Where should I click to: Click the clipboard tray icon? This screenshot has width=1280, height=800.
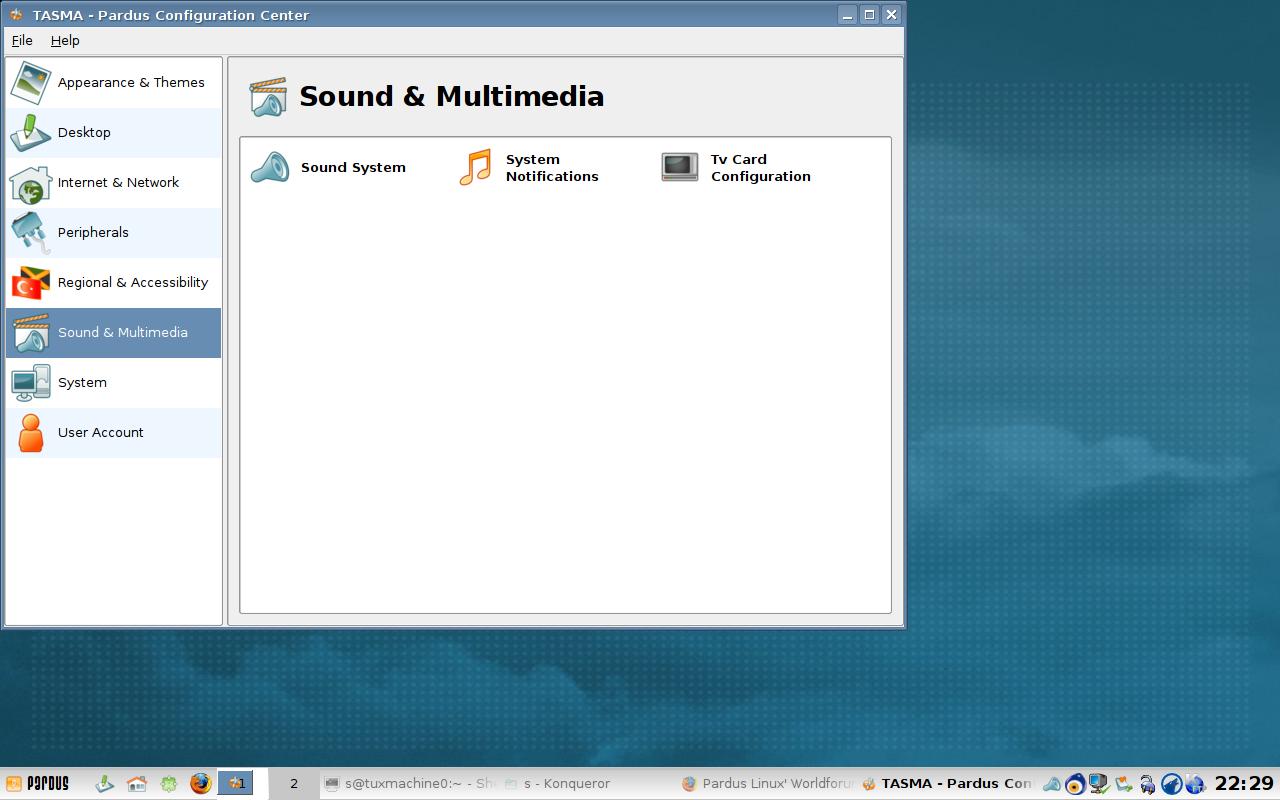coord(1124,784)
